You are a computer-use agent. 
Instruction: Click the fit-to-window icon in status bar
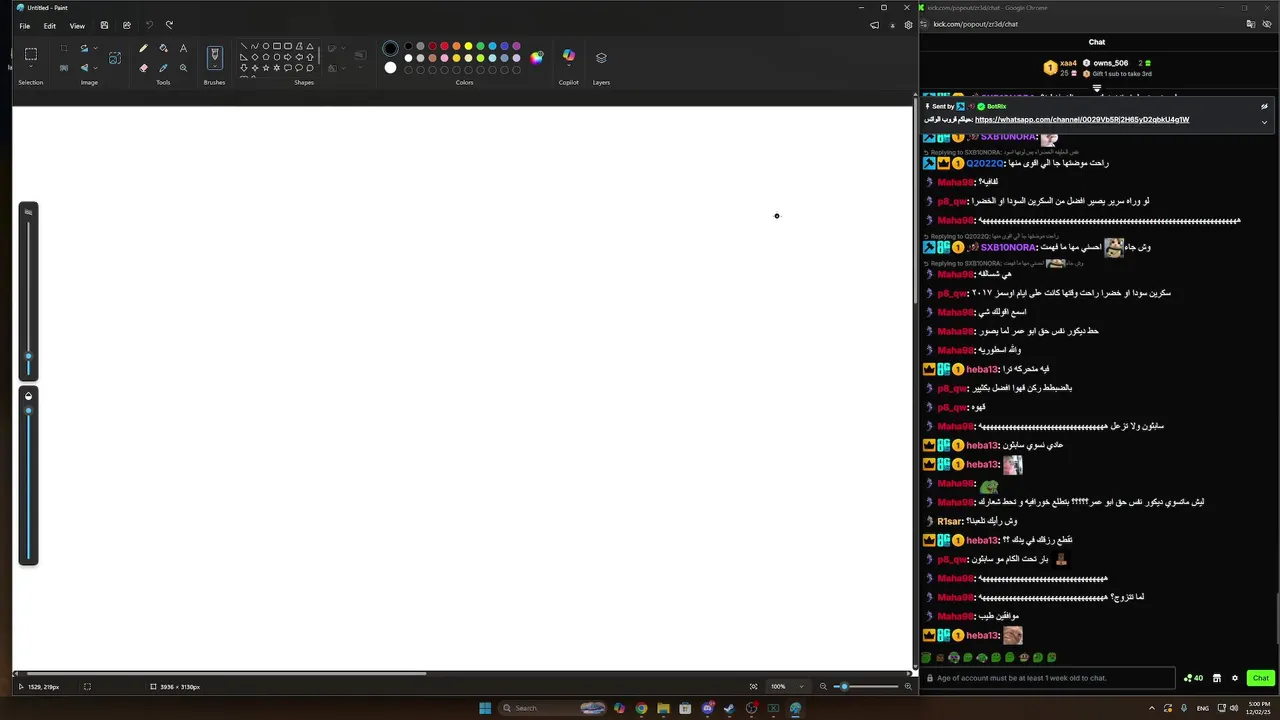[x=753, y=686]
